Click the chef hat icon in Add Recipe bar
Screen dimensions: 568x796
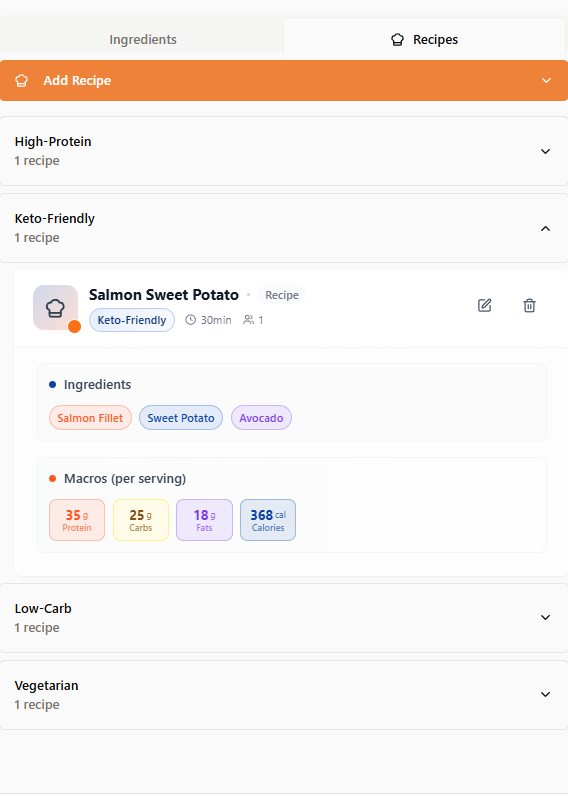point(21,81)
